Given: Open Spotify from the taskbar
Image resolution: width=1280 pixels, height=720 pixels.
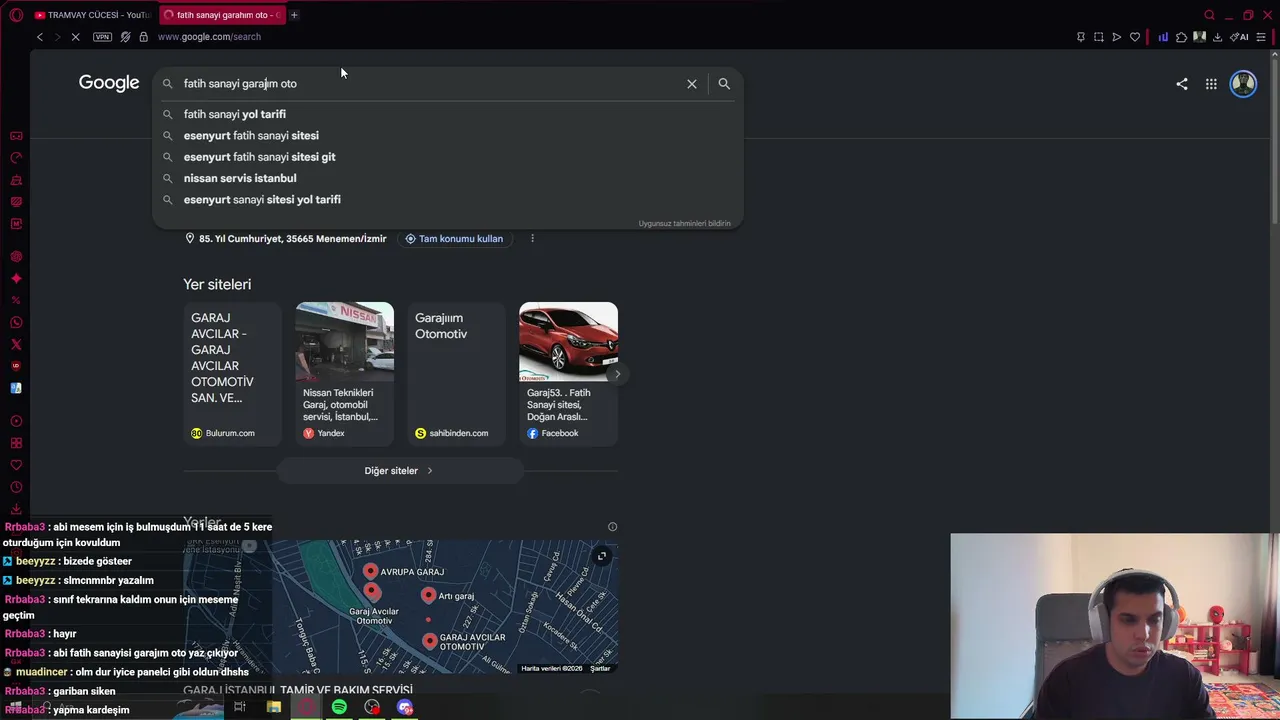Looking at the screenshot, I should [x=339, y=707].
